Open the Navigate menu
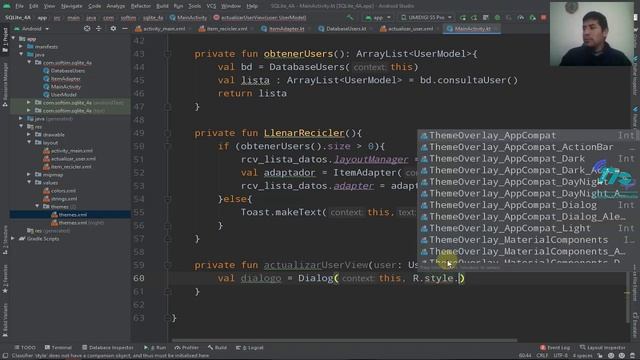This screenshot has width=640, height=360. 71,6
